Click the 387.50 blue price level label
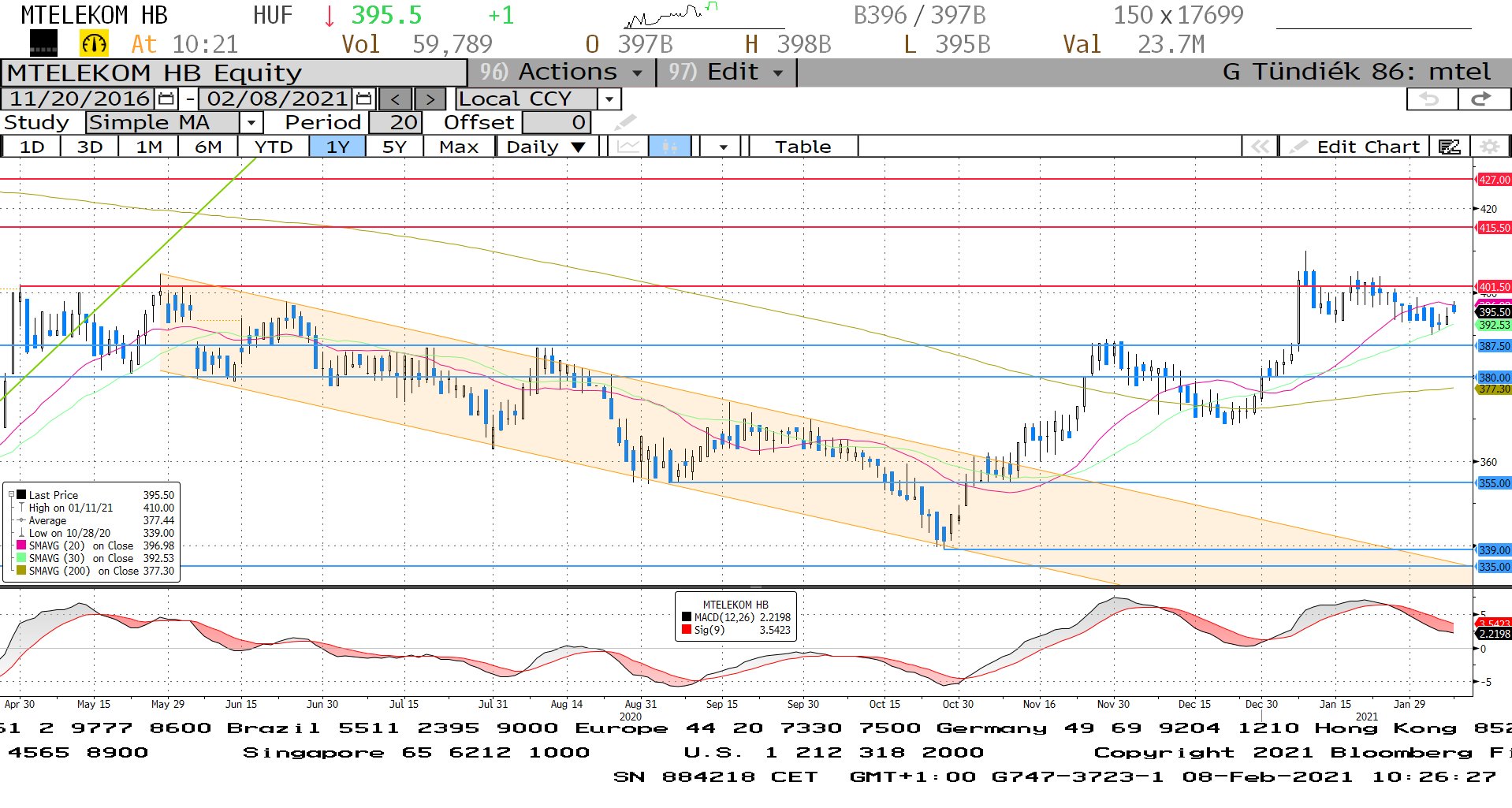1512x808 pixels. [1493, 346]
